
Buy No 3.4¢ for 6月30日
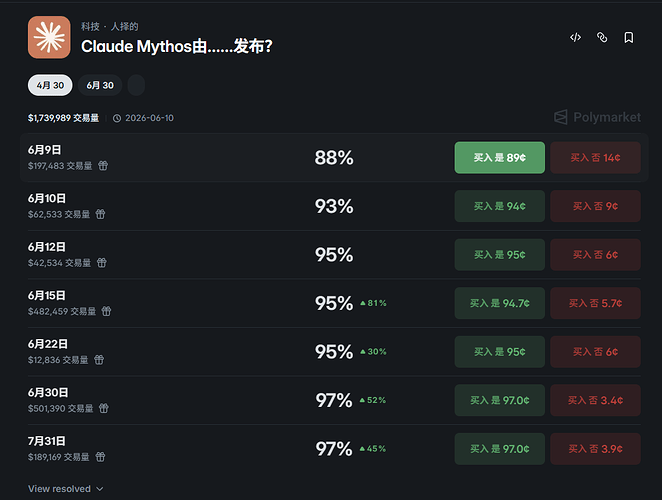(595, 400)
